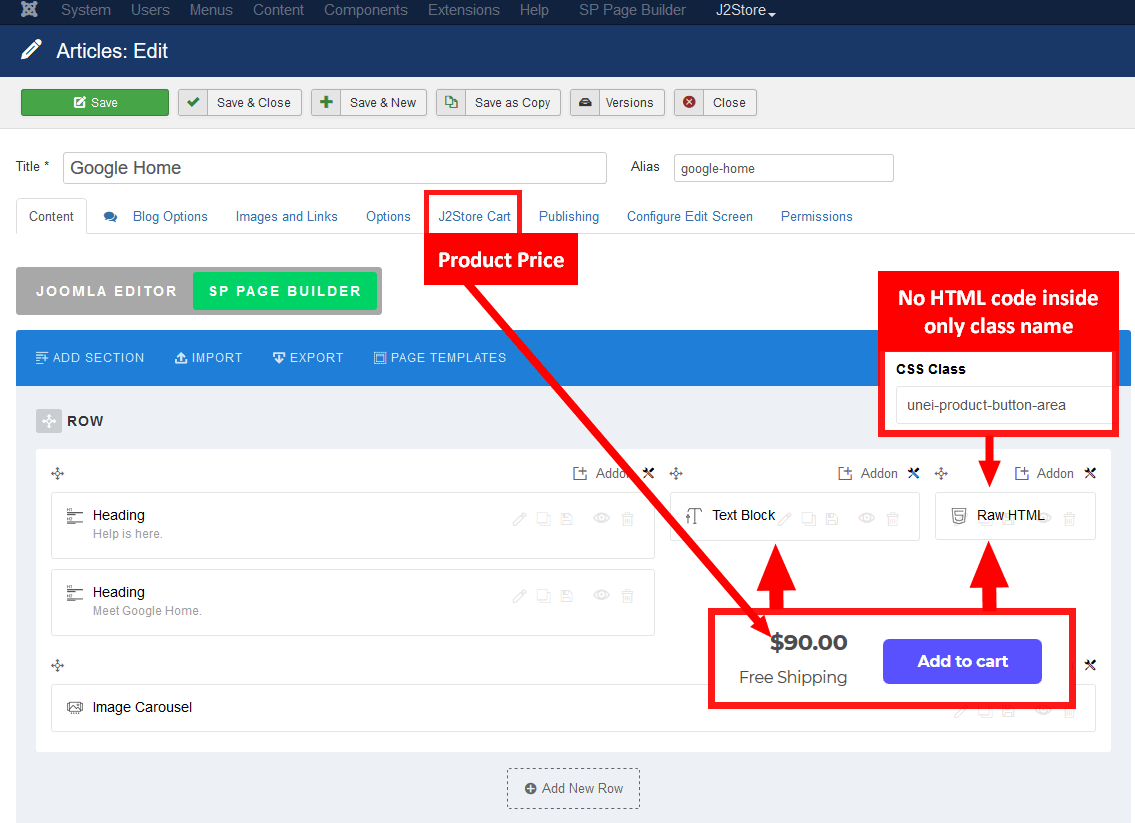Switch to SP Page Builder editor
The height and width of the screenshot is (823, 1135).
pyautogui.click(x=284, y=291)
